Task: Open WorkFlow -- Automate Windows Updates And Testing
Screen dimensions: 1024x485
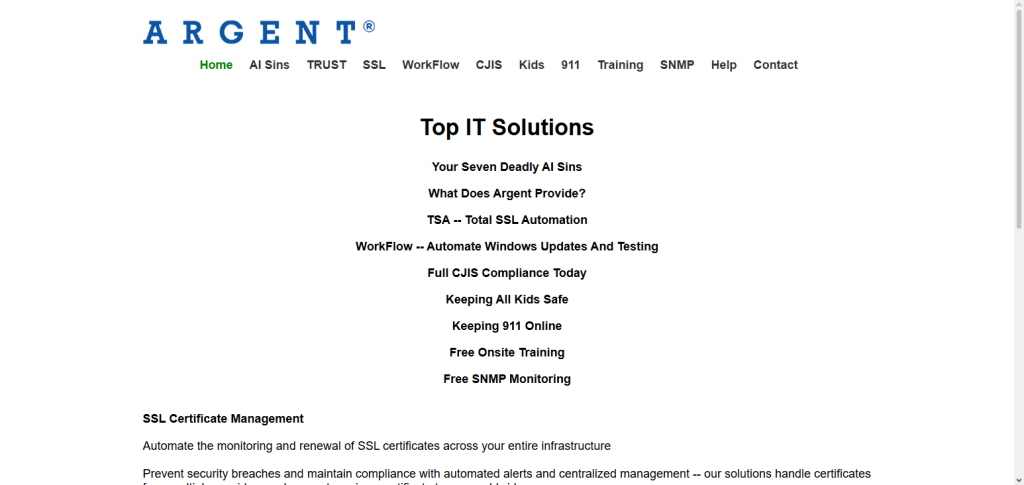Action: click(x=507, y=247)
